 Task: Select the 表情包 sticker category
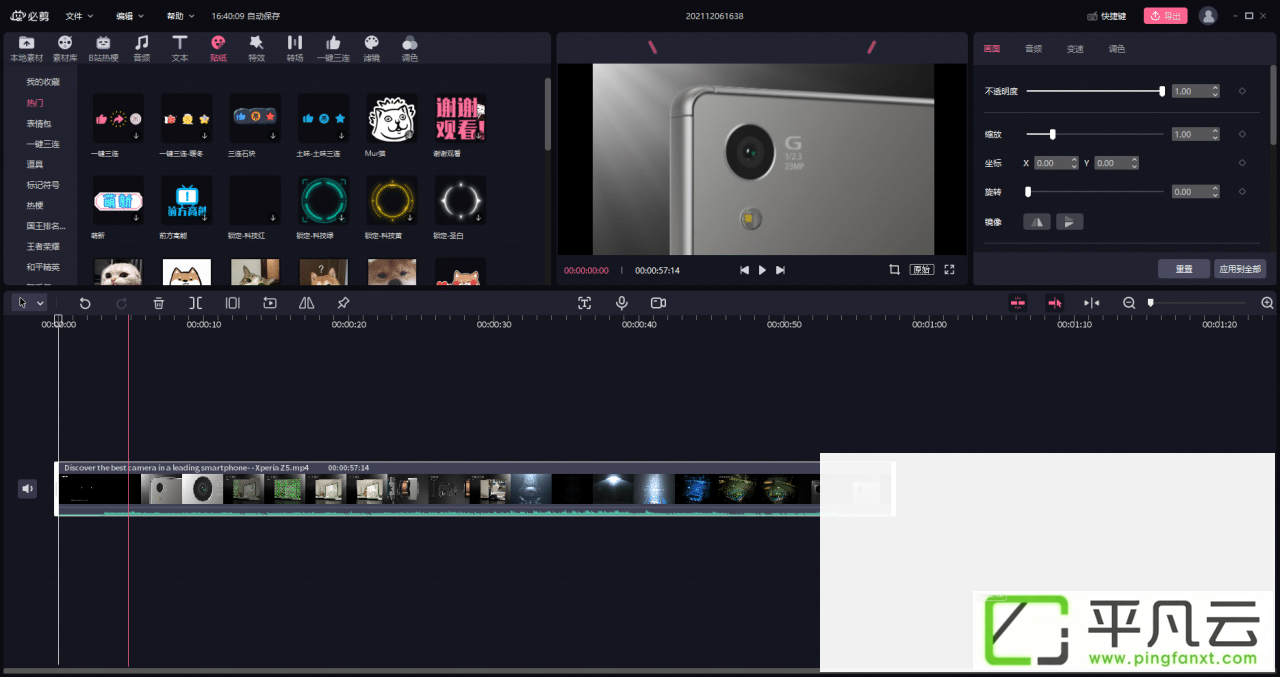tap(38, 123)
